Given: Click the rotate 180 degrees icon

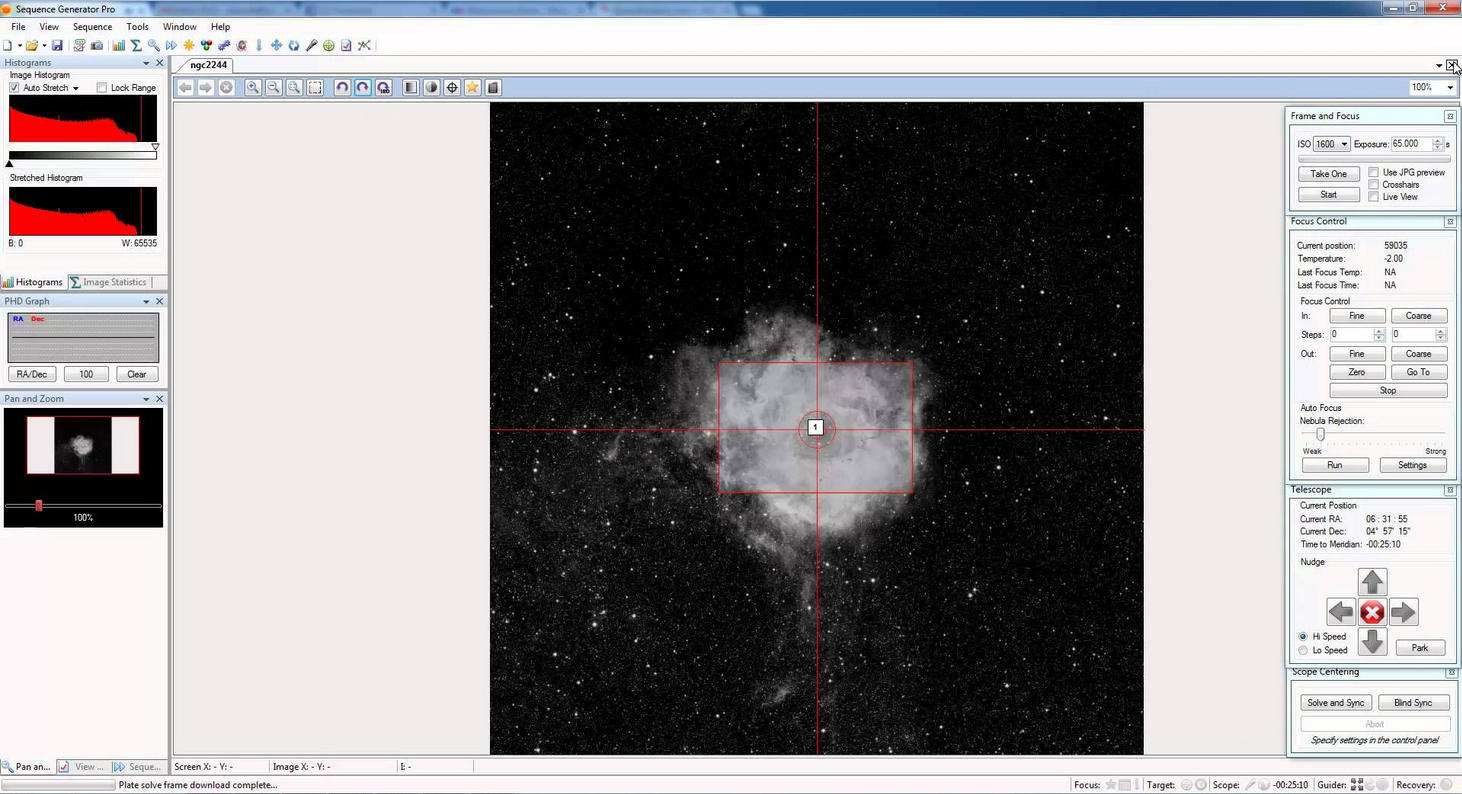Looking at the screenshot, I should (x=383, y=87).
